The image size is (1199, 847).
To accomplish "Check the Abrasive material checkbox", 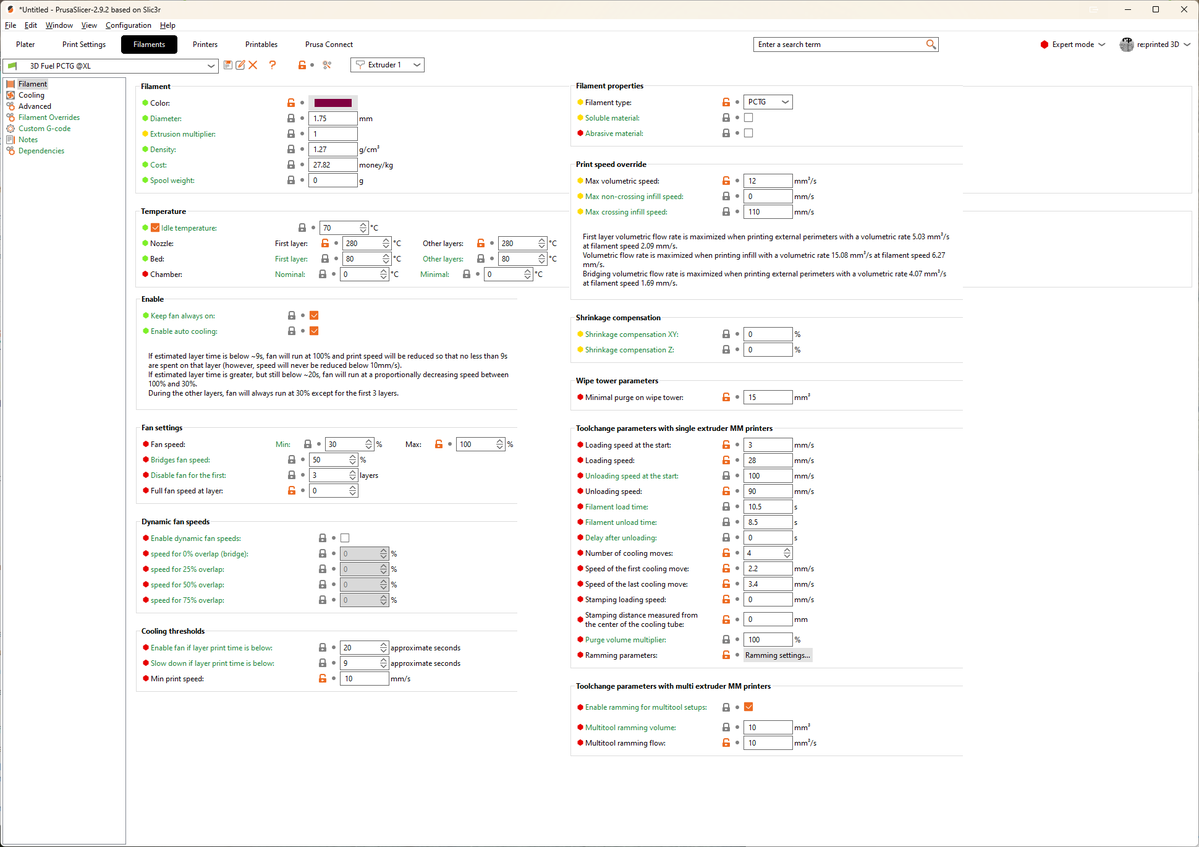I will (749, 133).
